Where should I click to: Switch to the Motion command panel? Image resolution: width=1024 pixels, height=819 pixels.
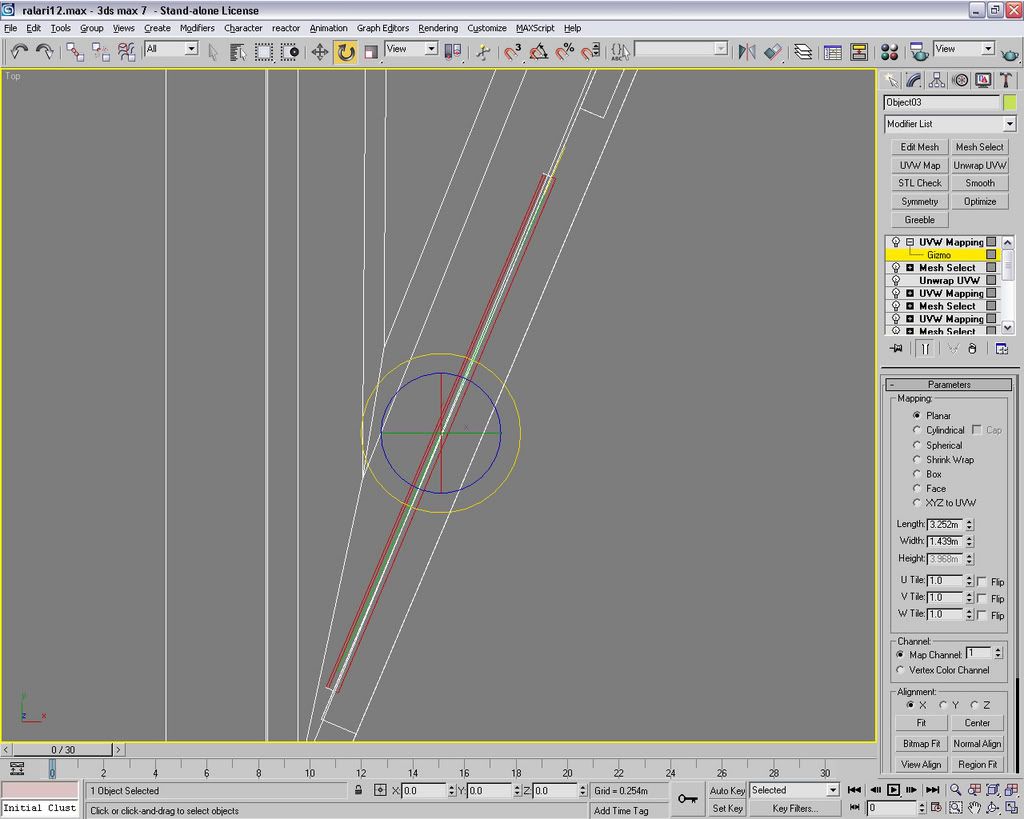[x=960, y=80]
